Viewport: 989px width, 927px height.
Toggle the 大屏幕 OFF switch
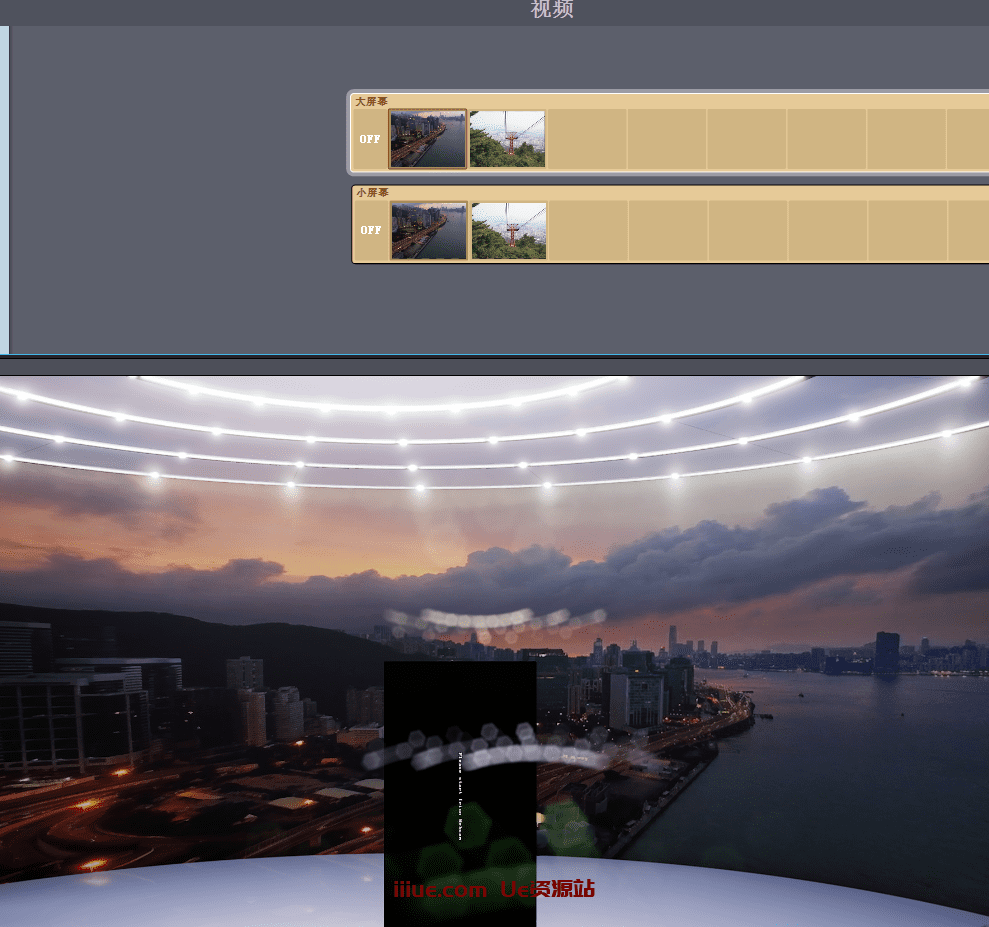click(370, 139)
